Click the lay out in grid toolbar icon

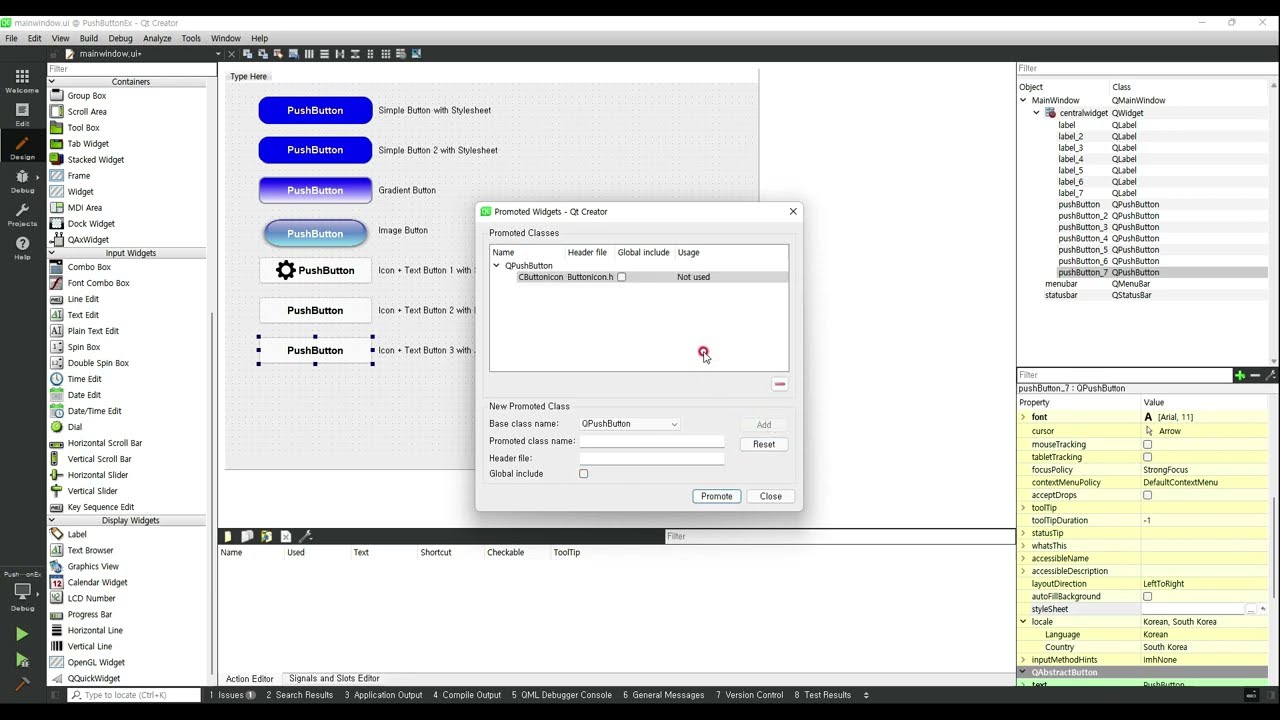pos(386,54)
